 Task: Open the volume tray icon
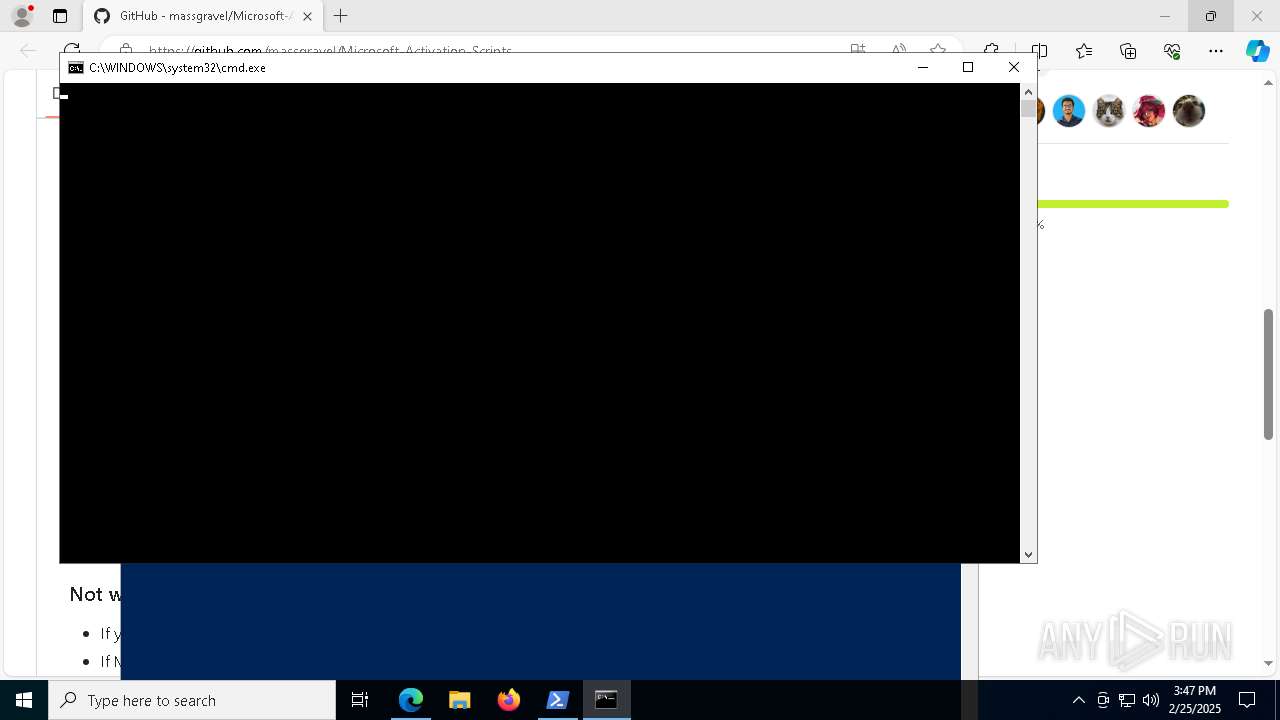[x=1150, y=700]
